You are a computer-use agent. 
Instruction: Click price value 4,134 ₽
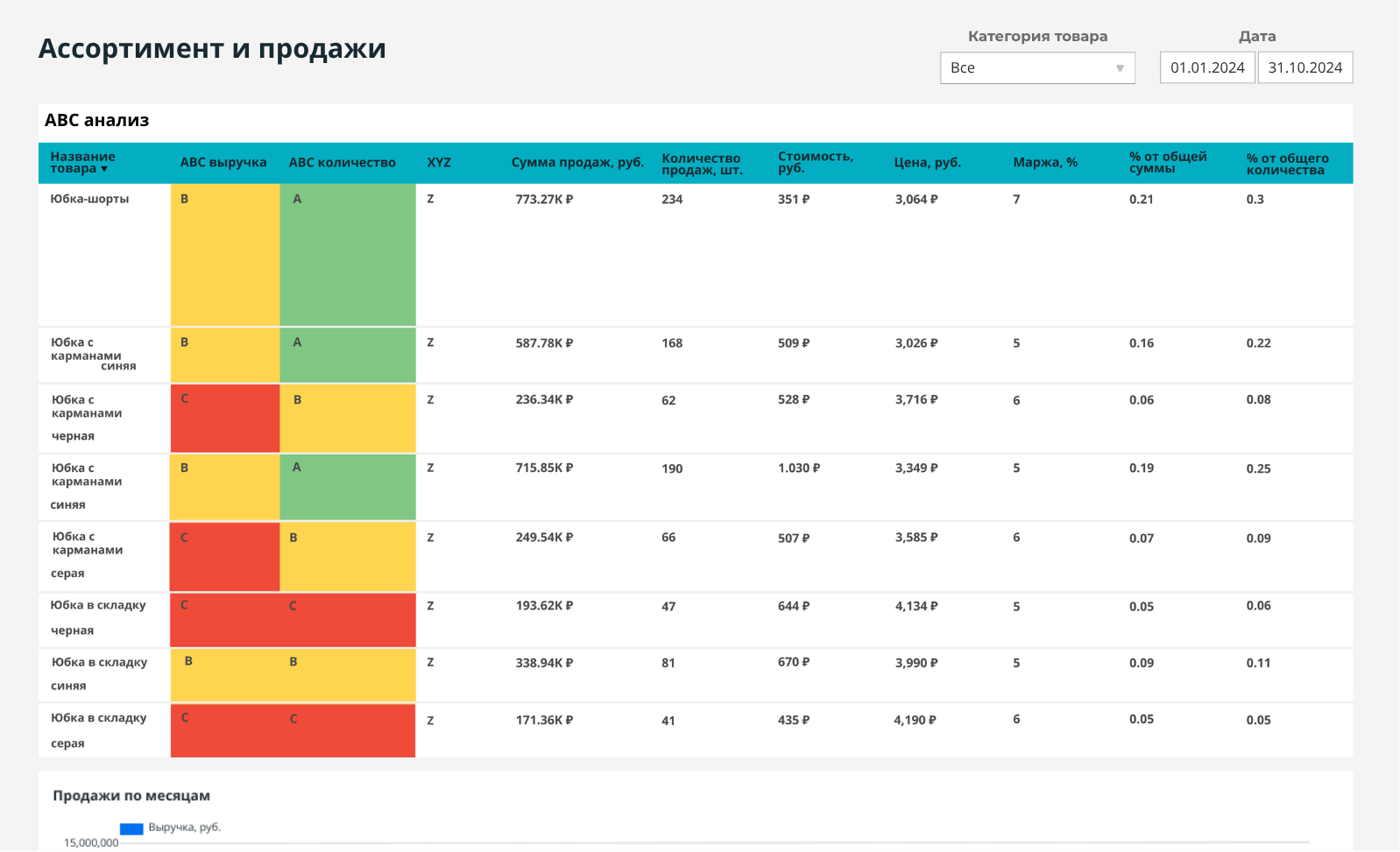point(916,607)
